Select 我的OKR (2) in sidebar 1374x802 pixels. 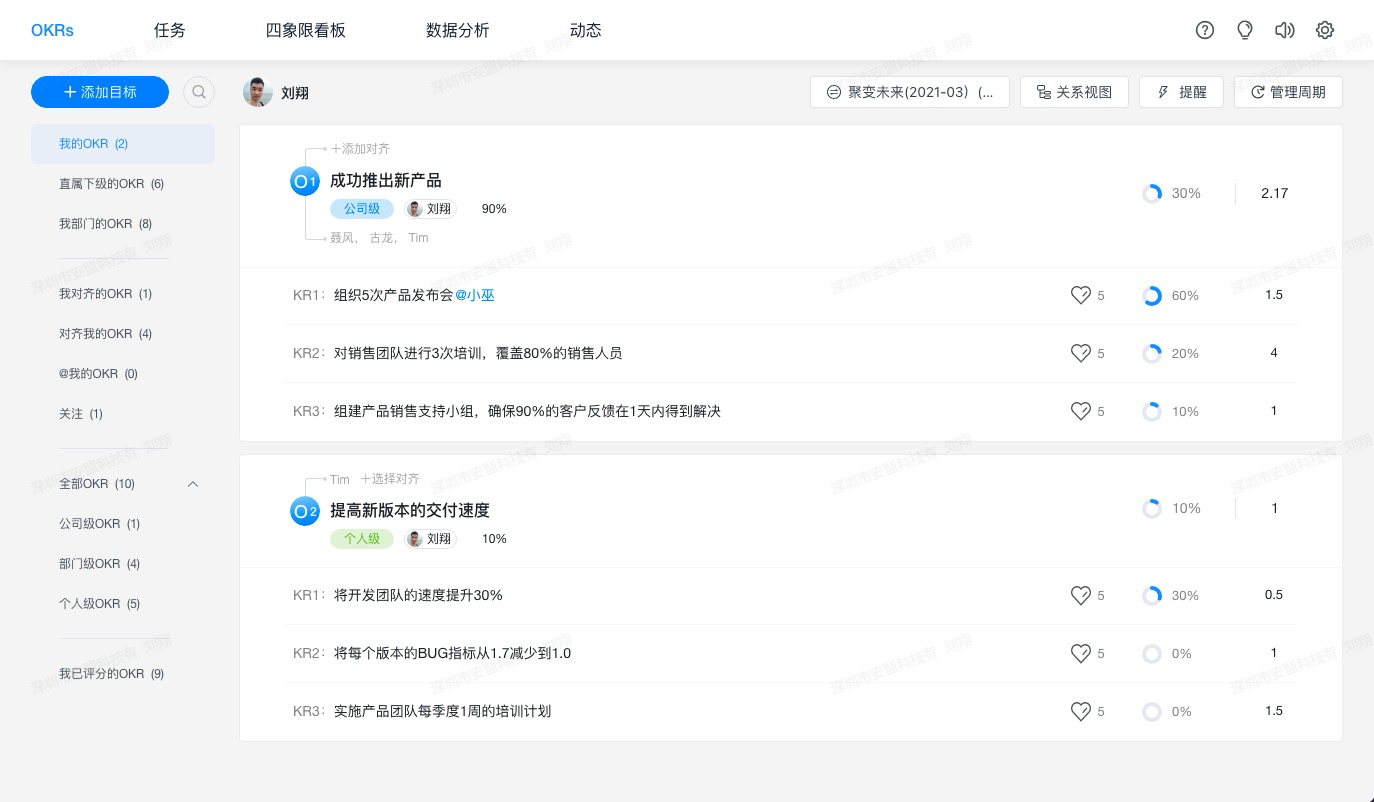tap(123, 144)
